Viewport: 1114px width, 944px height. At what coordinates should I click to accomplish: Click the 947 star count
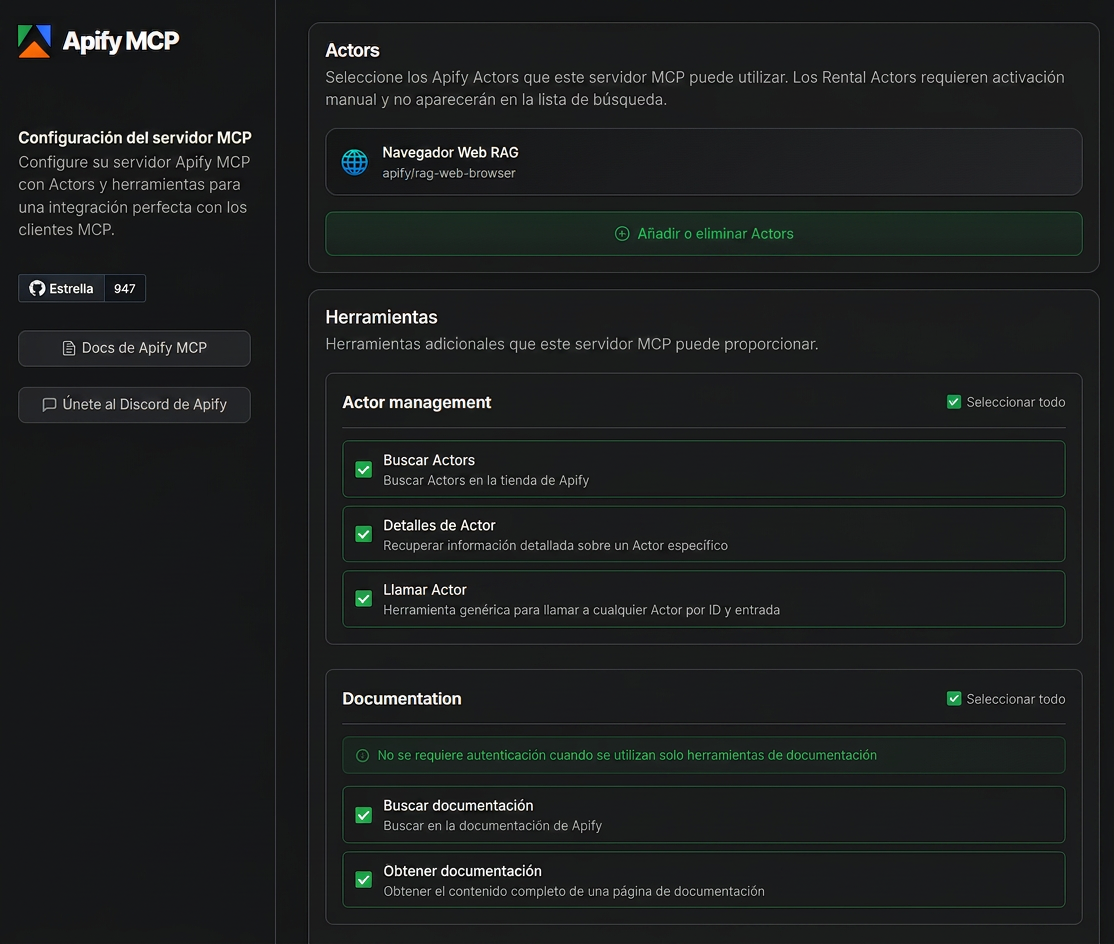124,288
